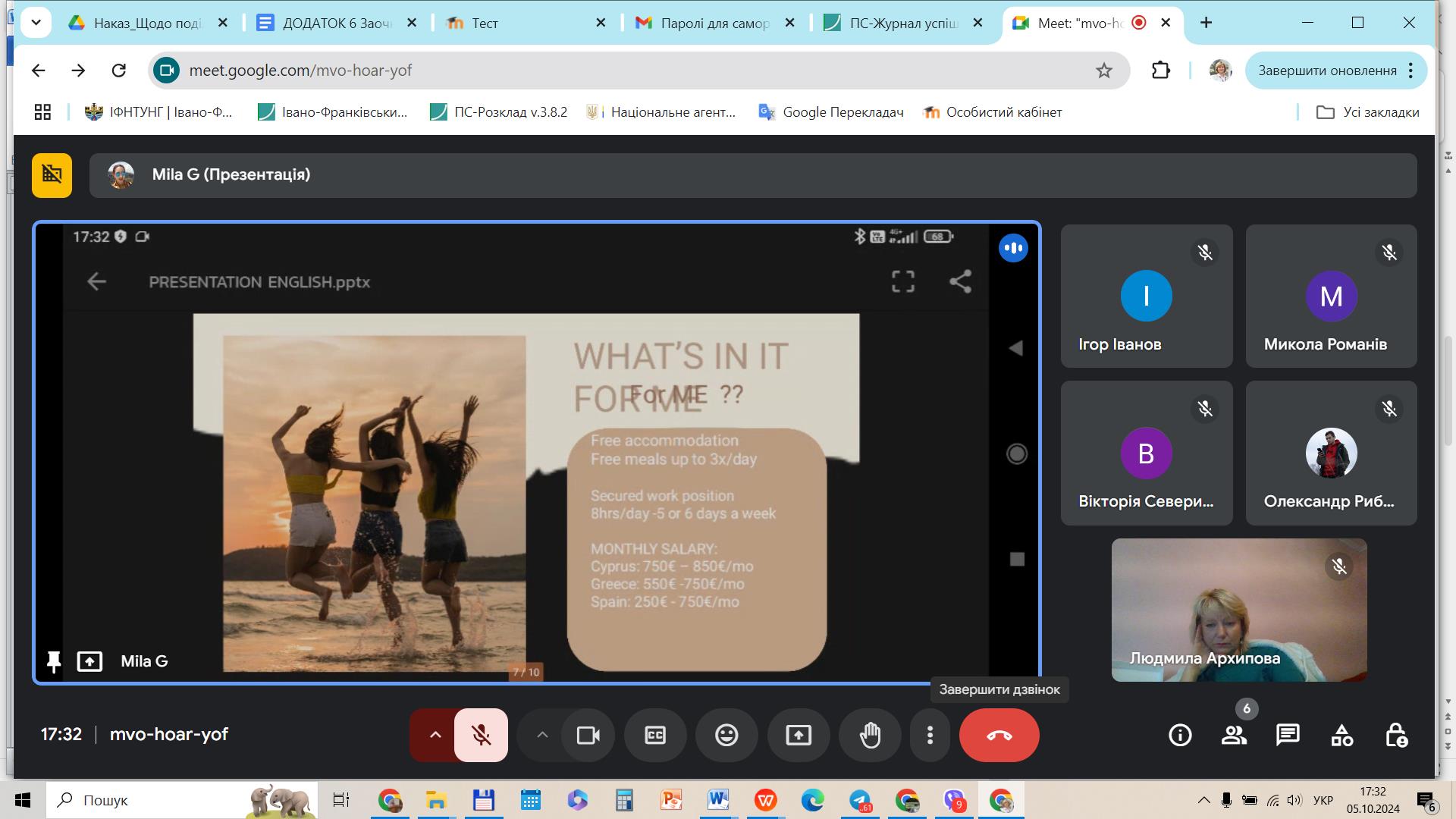1456x819 pixels.
Task: Show the participants list
Action: (x=1234, y=735)
